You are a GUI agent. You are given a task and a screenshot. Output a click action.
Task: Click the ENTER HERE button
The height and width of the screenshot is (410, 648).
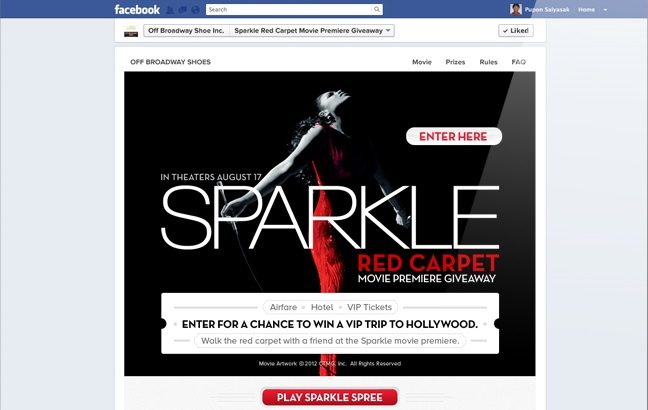454,136
